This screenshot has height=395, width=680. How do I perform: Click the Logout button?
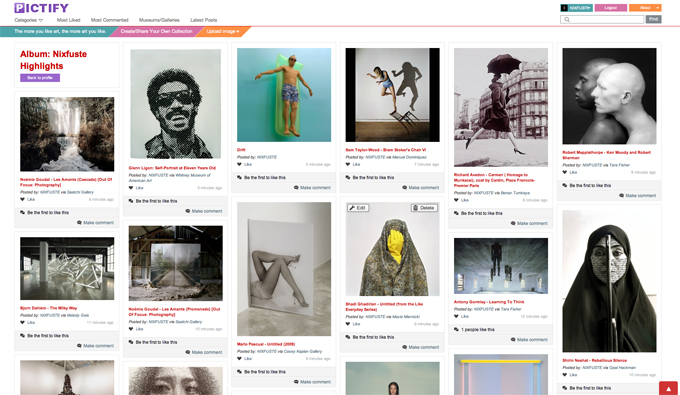[x=611, y=8]
